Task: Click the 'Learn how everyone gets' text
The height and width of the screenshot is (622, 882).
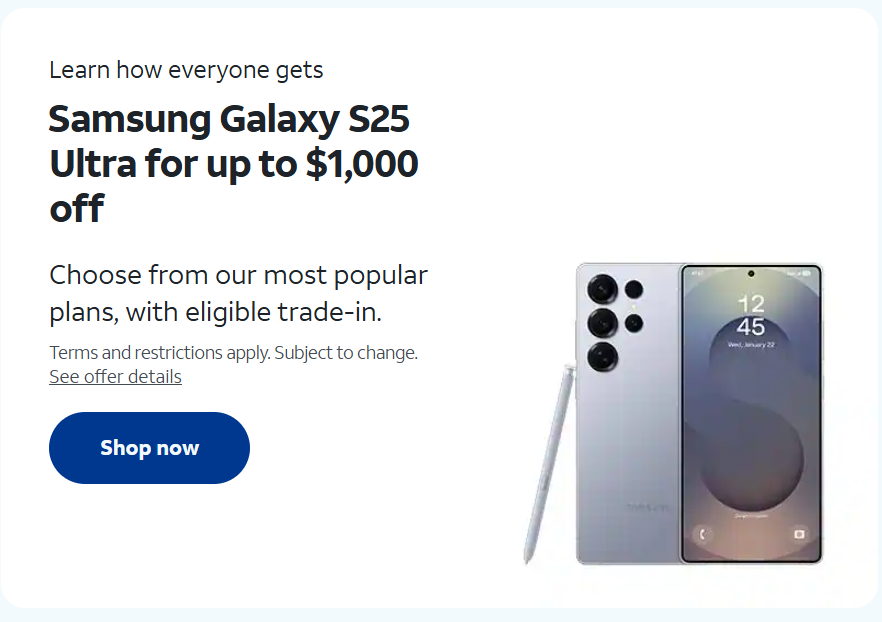Action: pos(186,70)
